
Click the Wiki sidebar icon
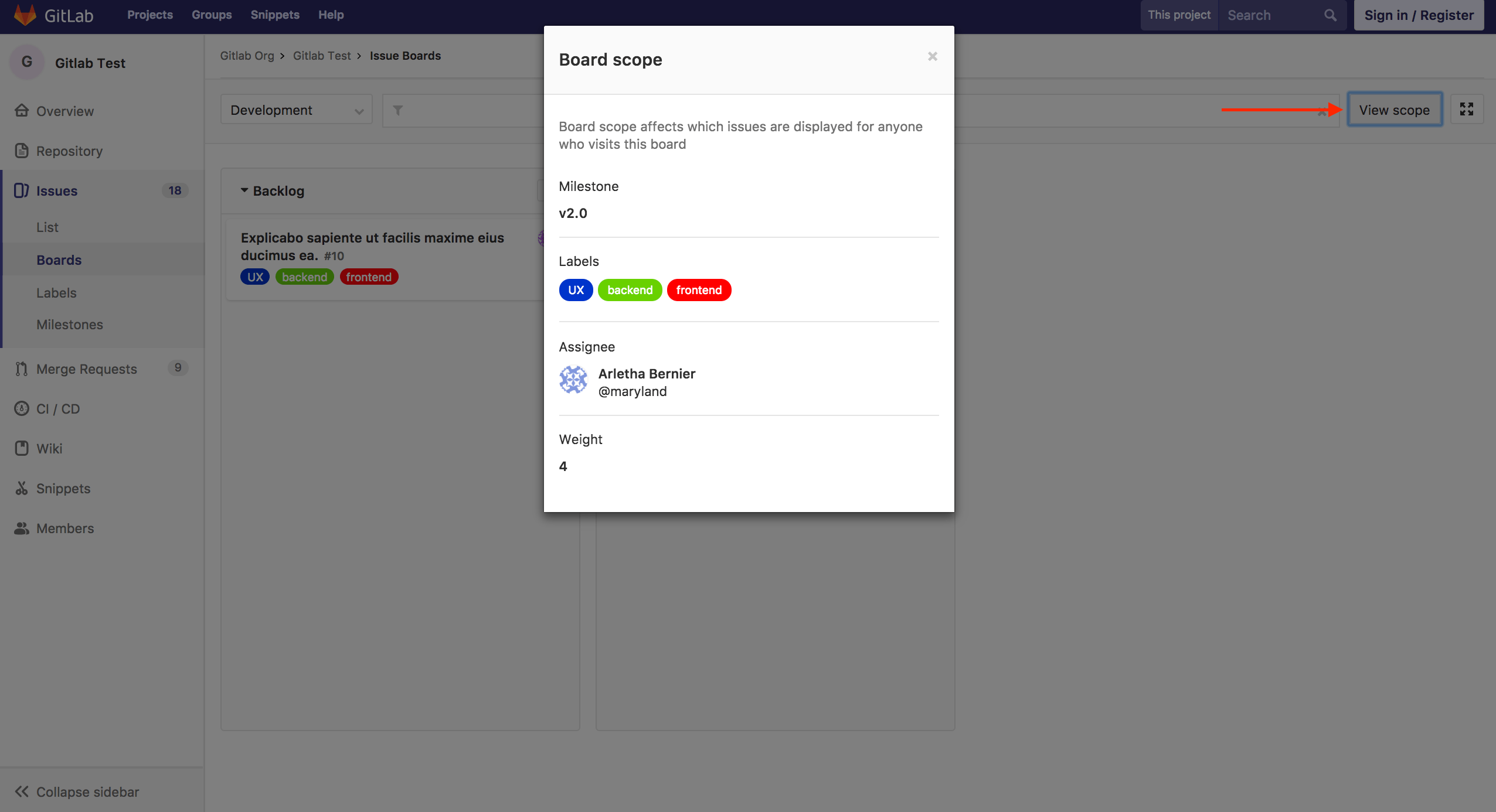(x=22, y=447)
